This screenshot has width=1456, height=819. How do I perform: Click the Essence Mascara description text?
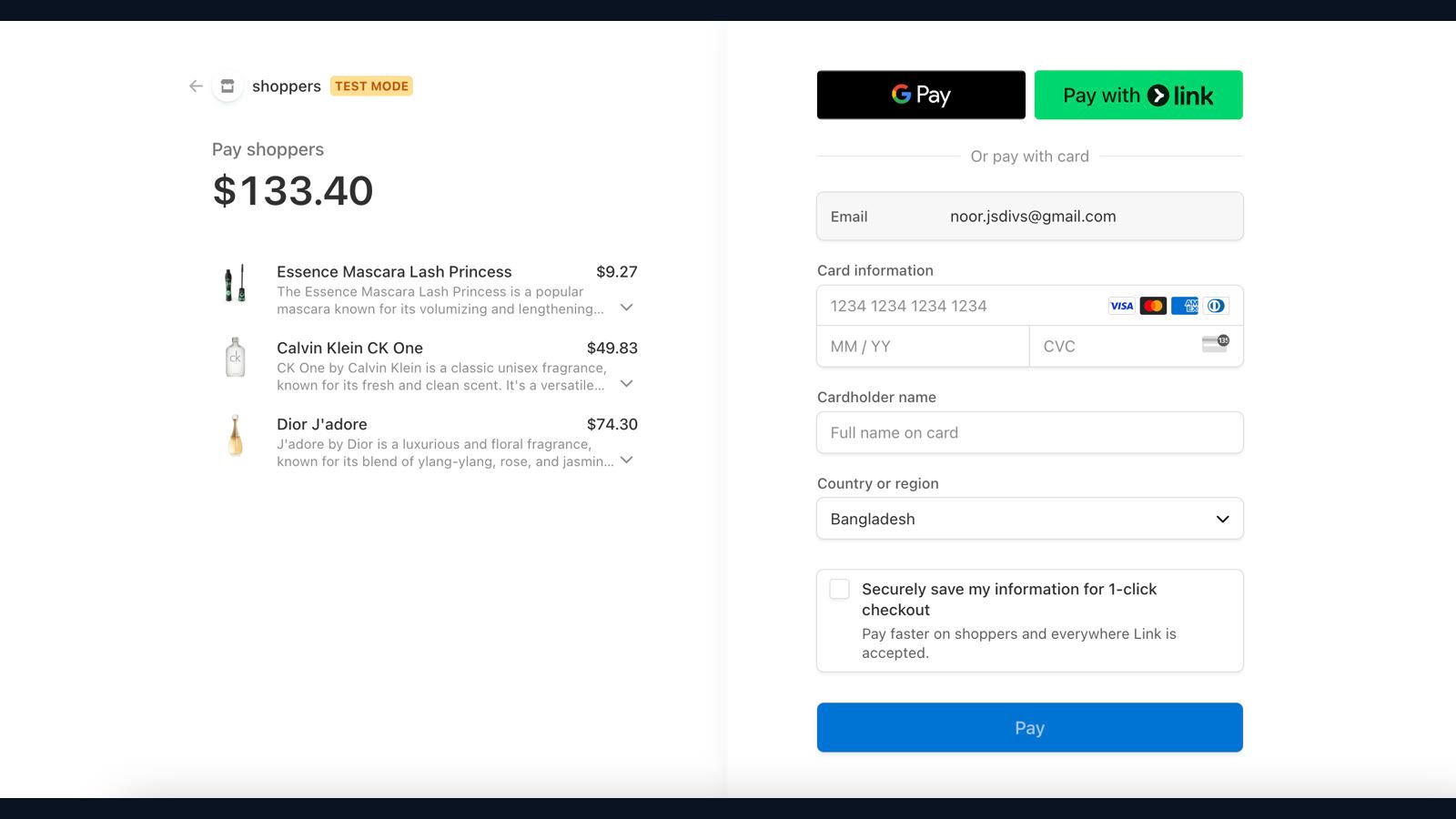click(440, 300)
